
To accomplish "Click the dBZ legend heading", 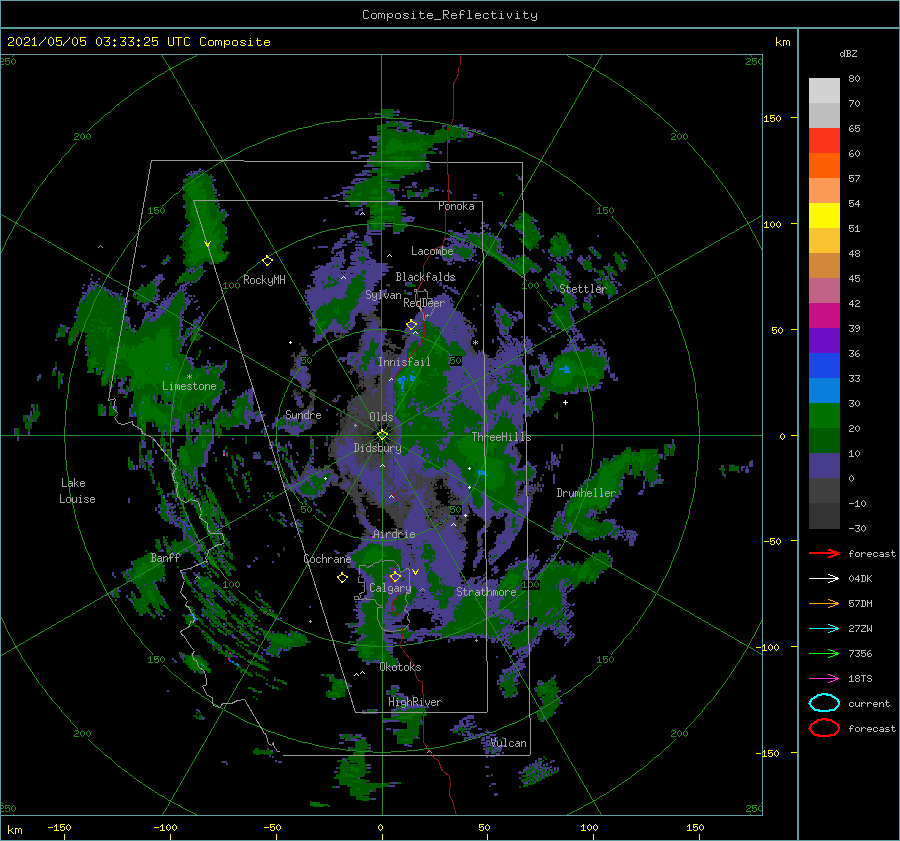I will pos(848,54).
